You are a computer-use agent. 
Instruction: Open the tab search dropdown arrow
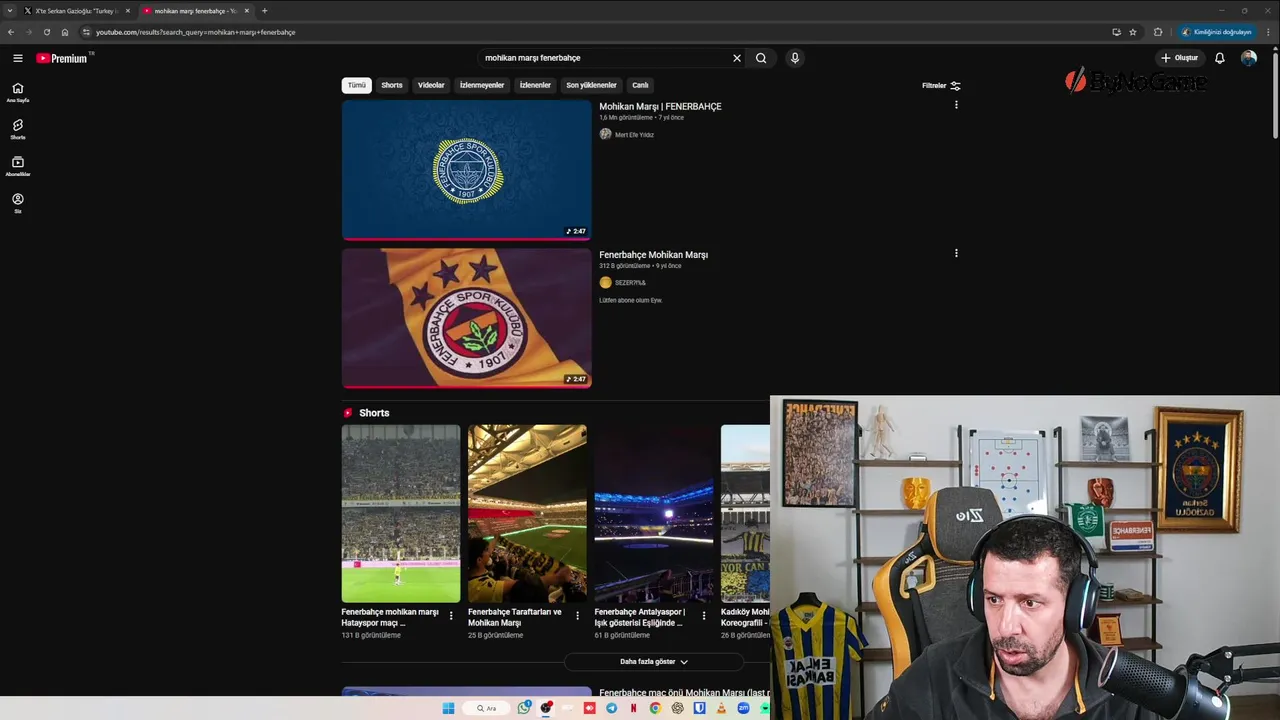(x=10, y=11)
